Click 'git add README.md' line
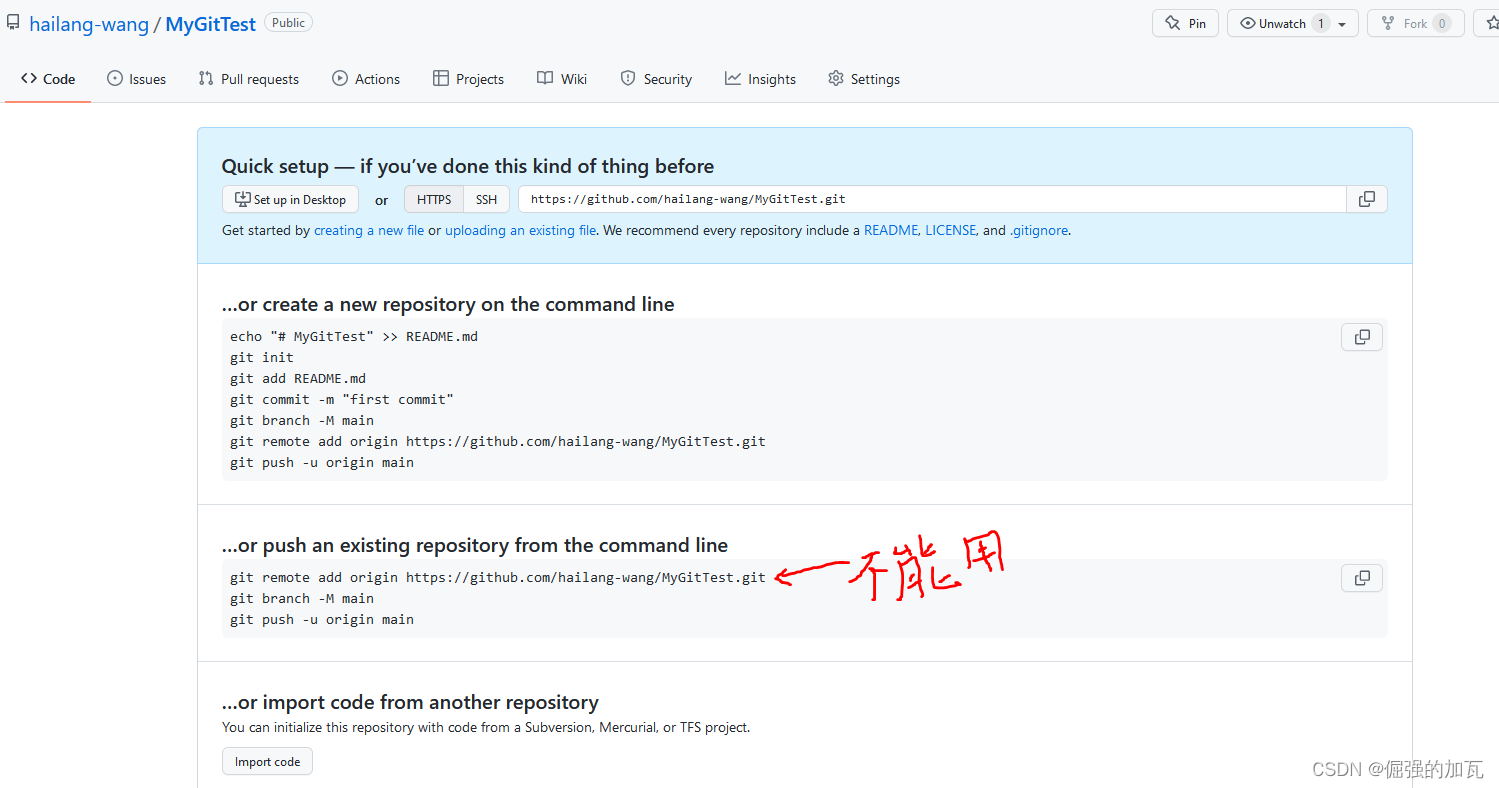Screen dimensions: 1499x788 point(298,378)
